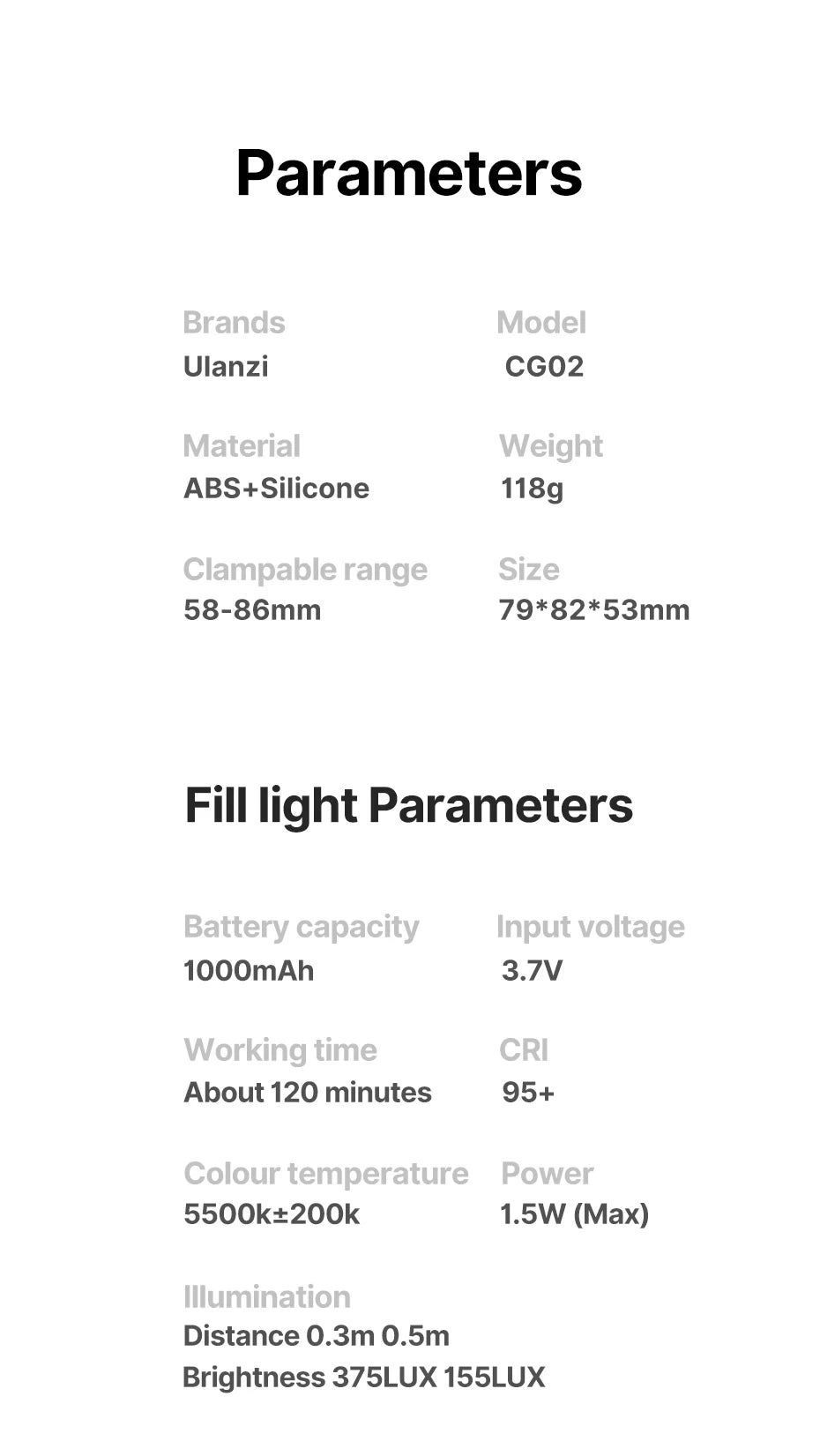Click the Brightness 375LUX 155LUX line
820x1456 pixels.
[x=363, y=1377]
